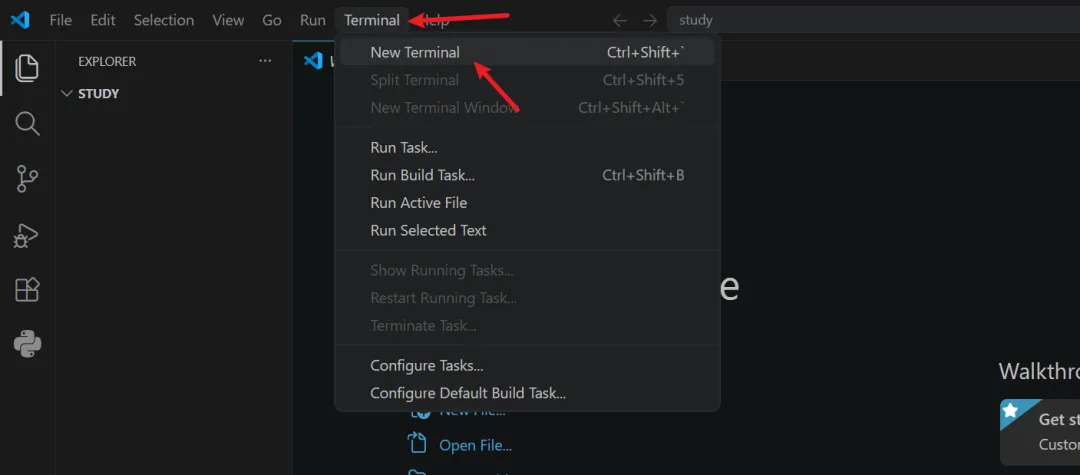Open the Explorer view in the activity bar

[x=27, y=67]
